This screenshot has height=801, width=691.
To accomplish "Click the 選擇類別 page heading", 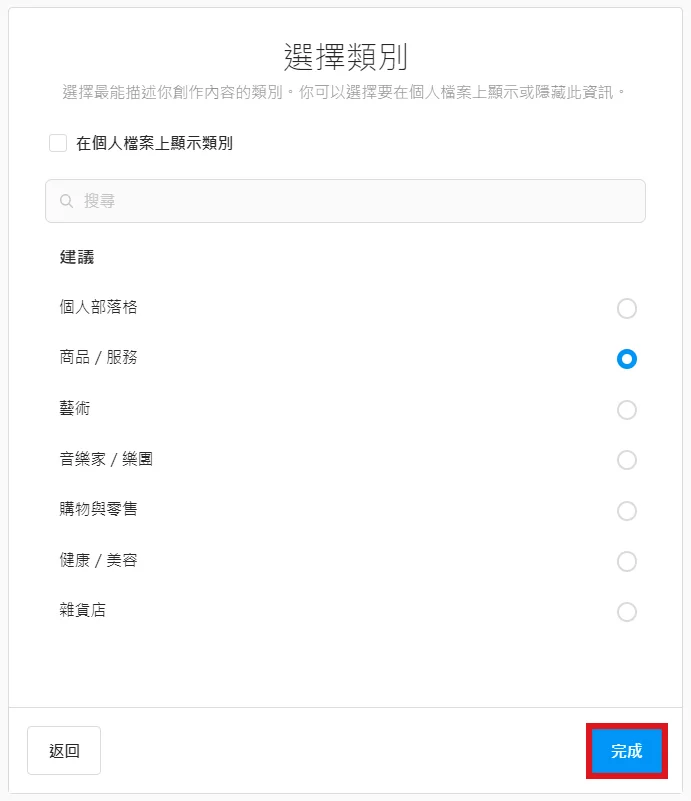I will (346, 57).
